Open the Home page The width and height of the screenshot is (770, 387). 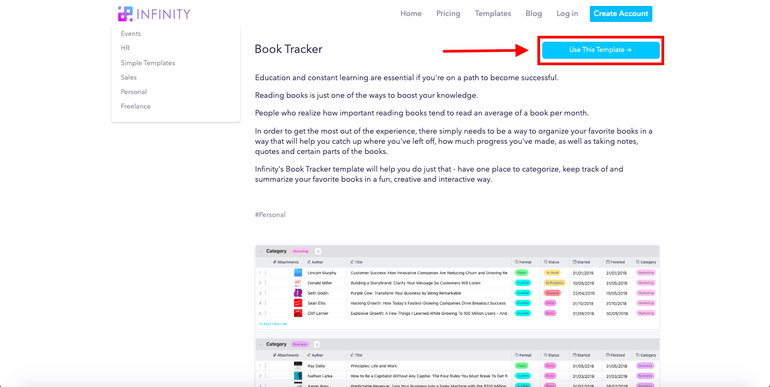(x=411, y=14)
